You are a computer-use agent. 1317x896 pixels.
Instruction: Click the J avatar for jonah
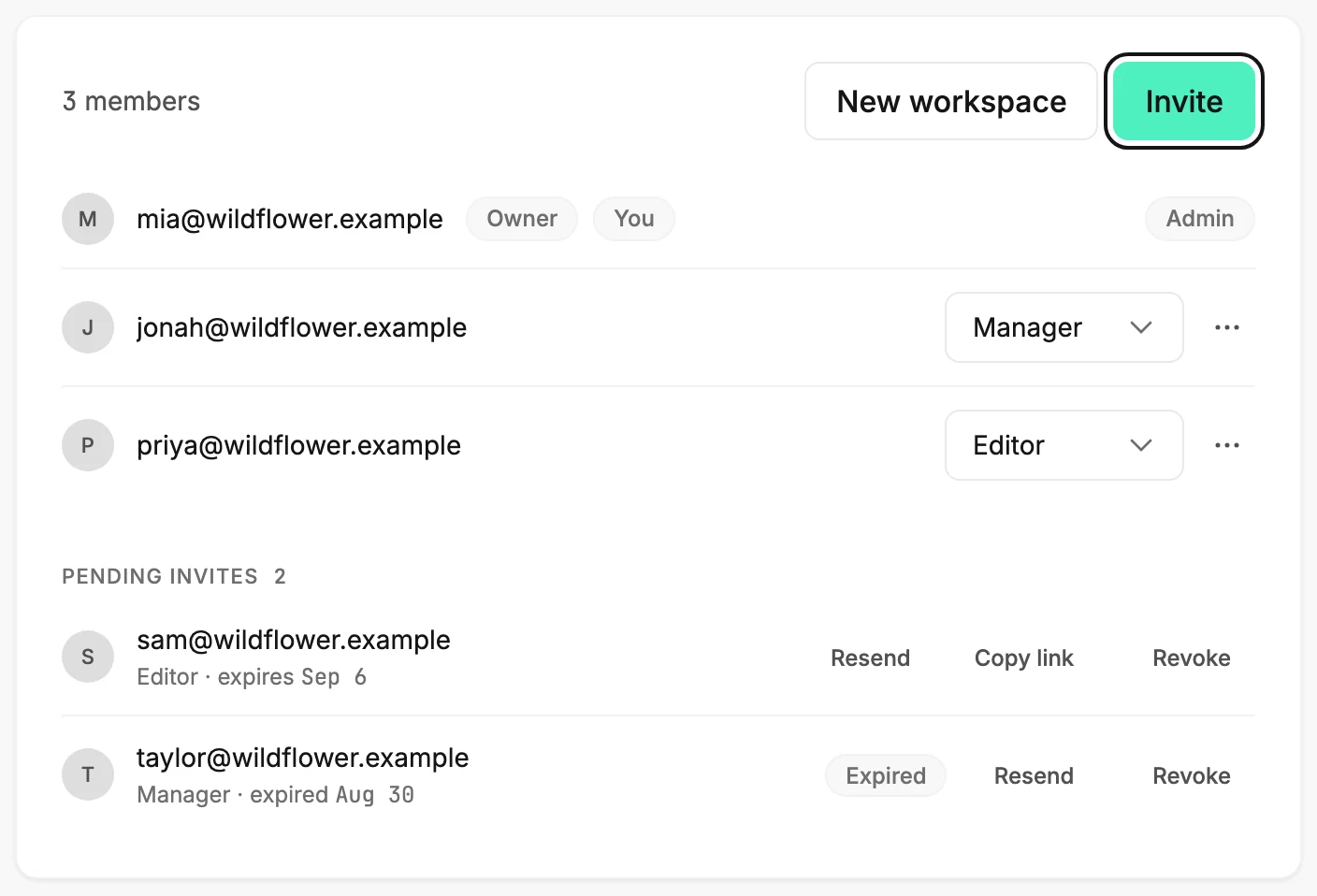click(x=88, y=327)
